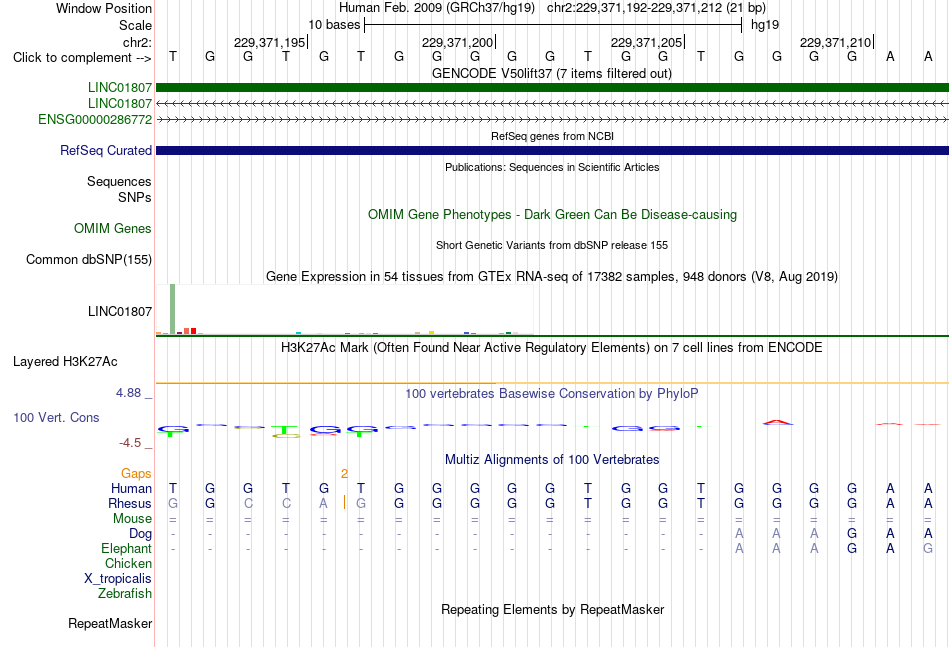Image resolution: width=950 pixels, height=647 pixels.
Task: Click the 229,371,210 position label
Action: [835, 42]
